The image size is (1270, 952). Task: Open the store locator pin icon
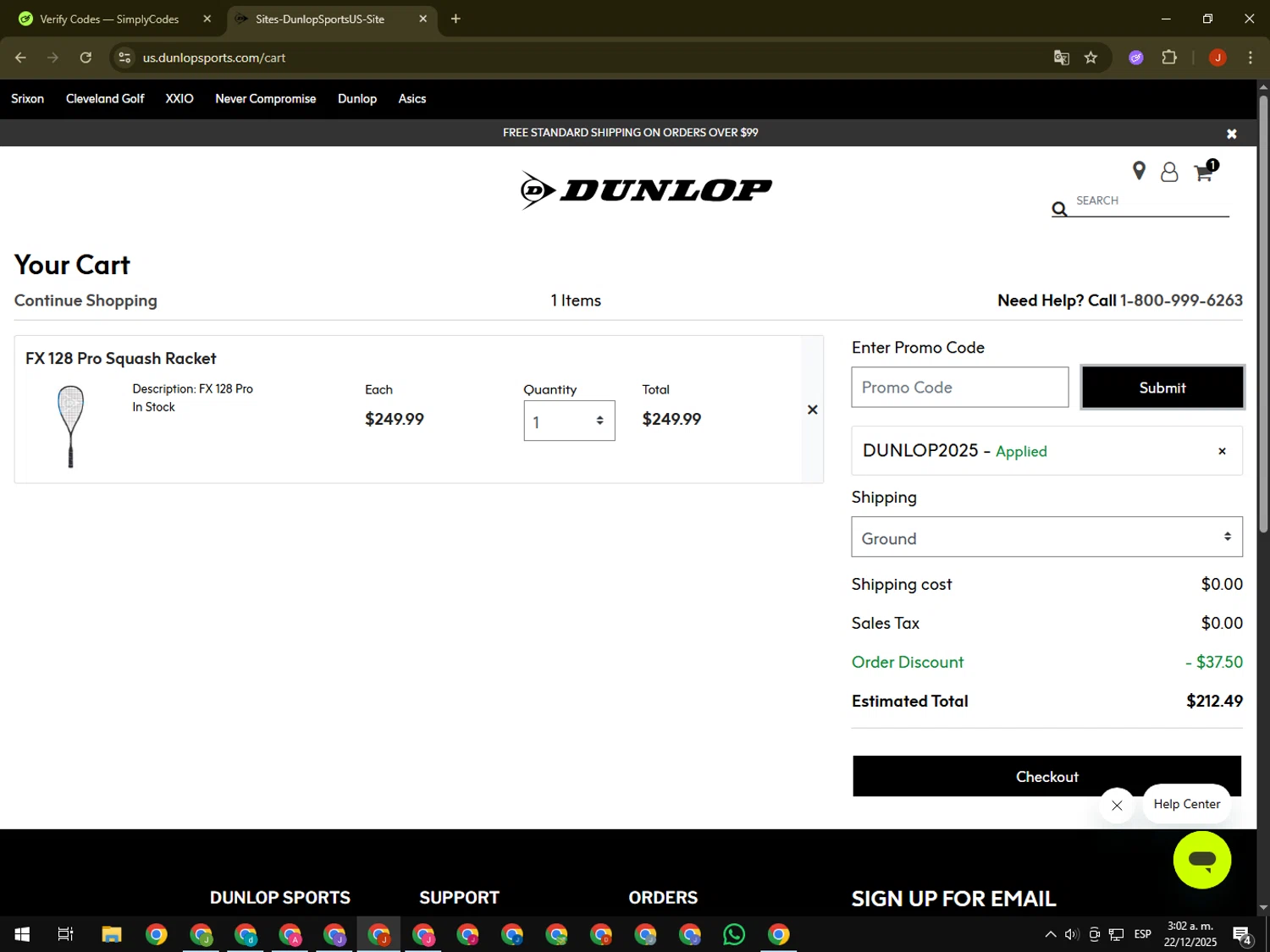pos(1139,172)
